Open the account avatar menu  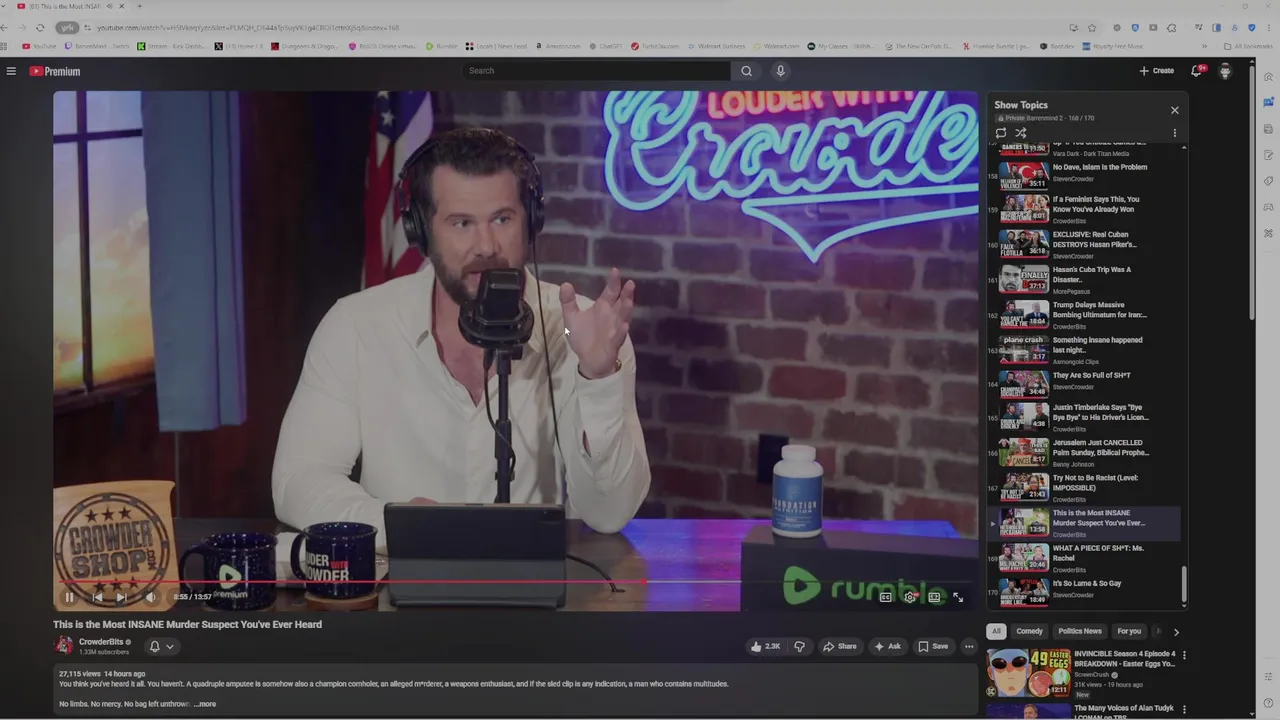(1225, 71)
